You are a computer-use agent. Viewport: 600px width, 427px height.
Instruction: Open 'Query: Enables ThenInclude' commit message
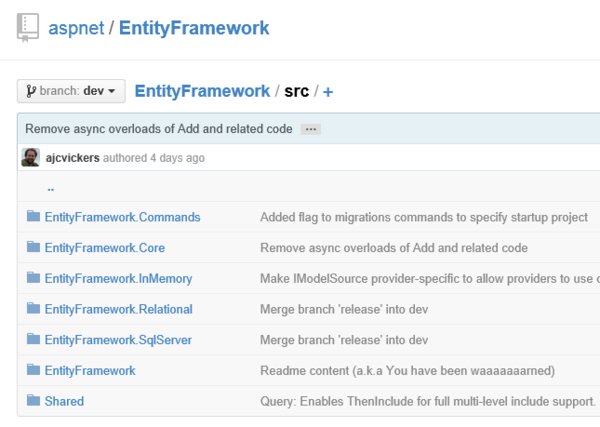pyautogui.click(x=428, y=401)
